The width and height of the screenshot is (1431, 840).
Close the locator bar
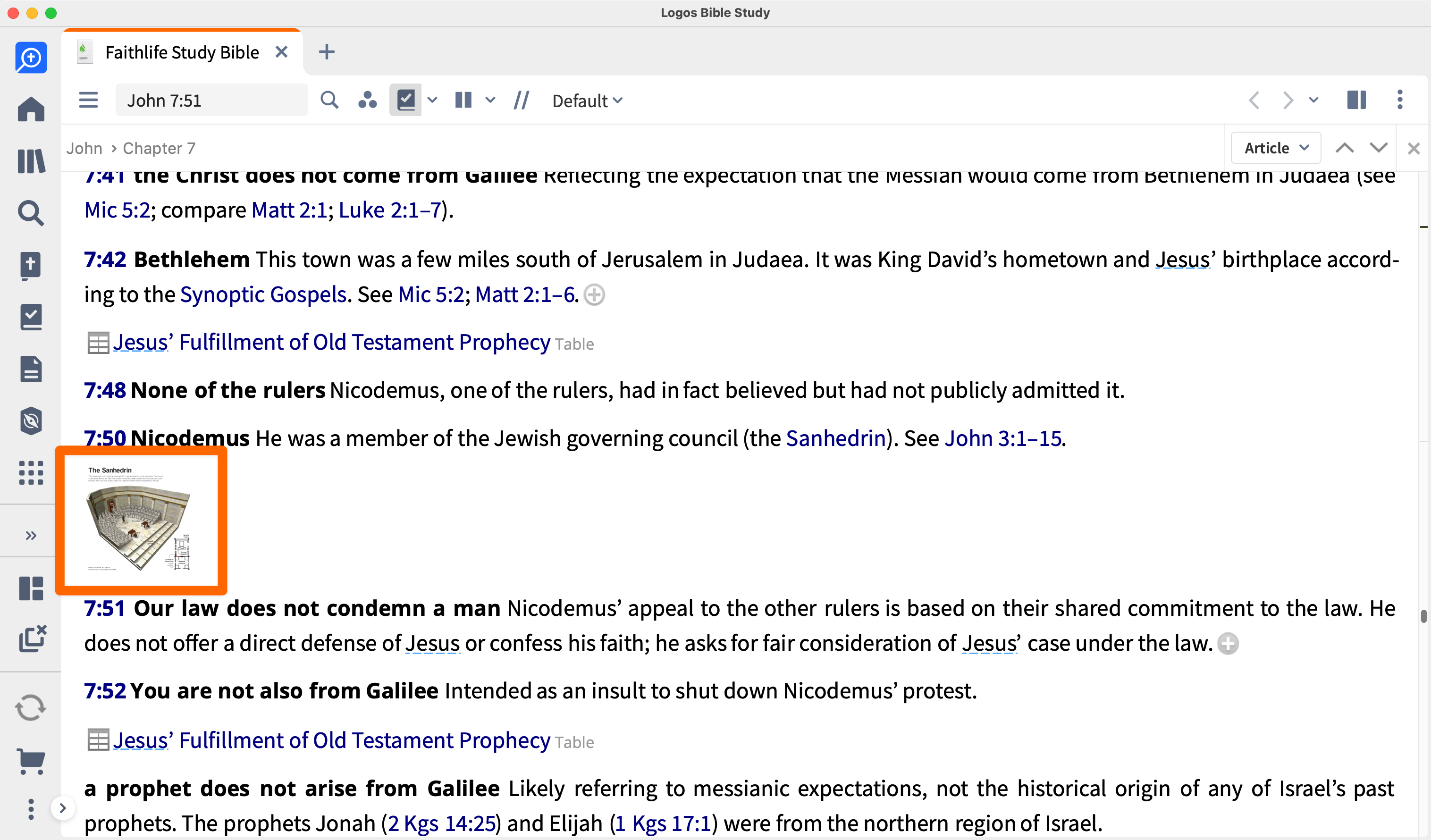click(x=1414, y=149)
